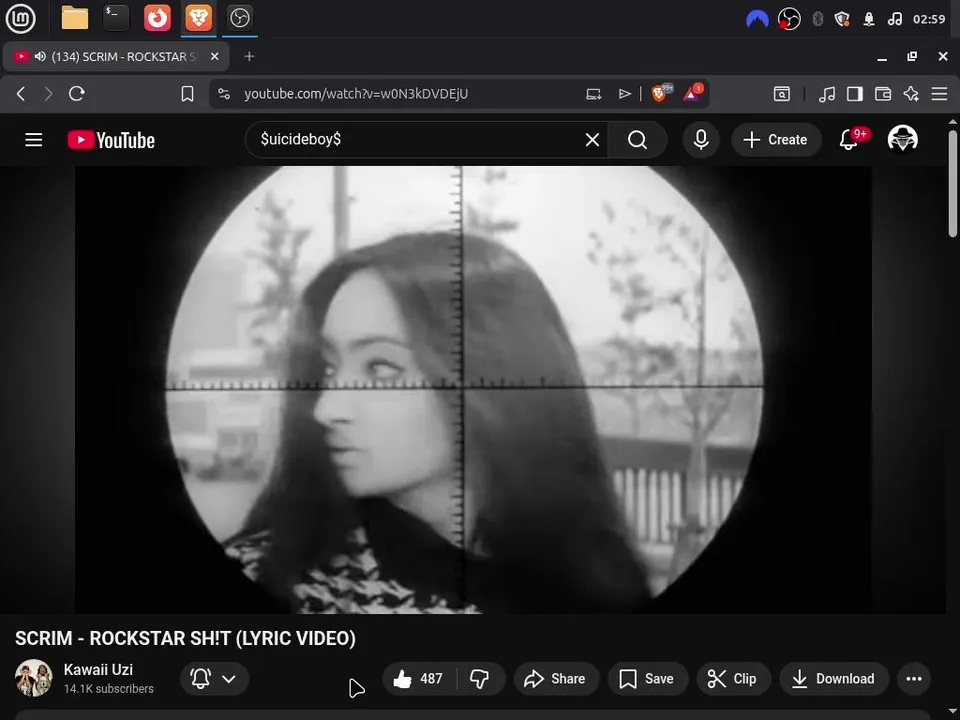960x720 pixels.
Task: Open the OBS Studio taskbar icon
Action: [x=239, y=18]
